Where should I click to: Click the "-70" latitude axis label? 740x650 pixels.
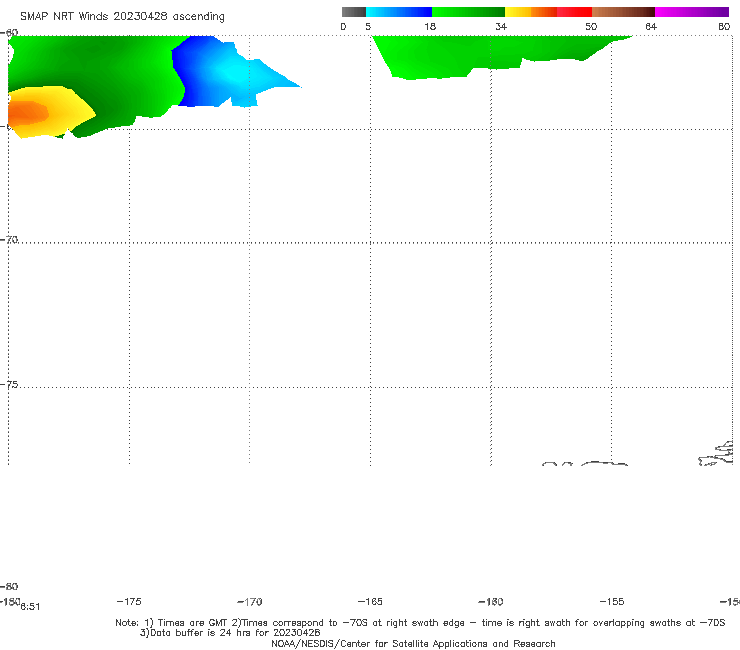(x=9, y=239)
